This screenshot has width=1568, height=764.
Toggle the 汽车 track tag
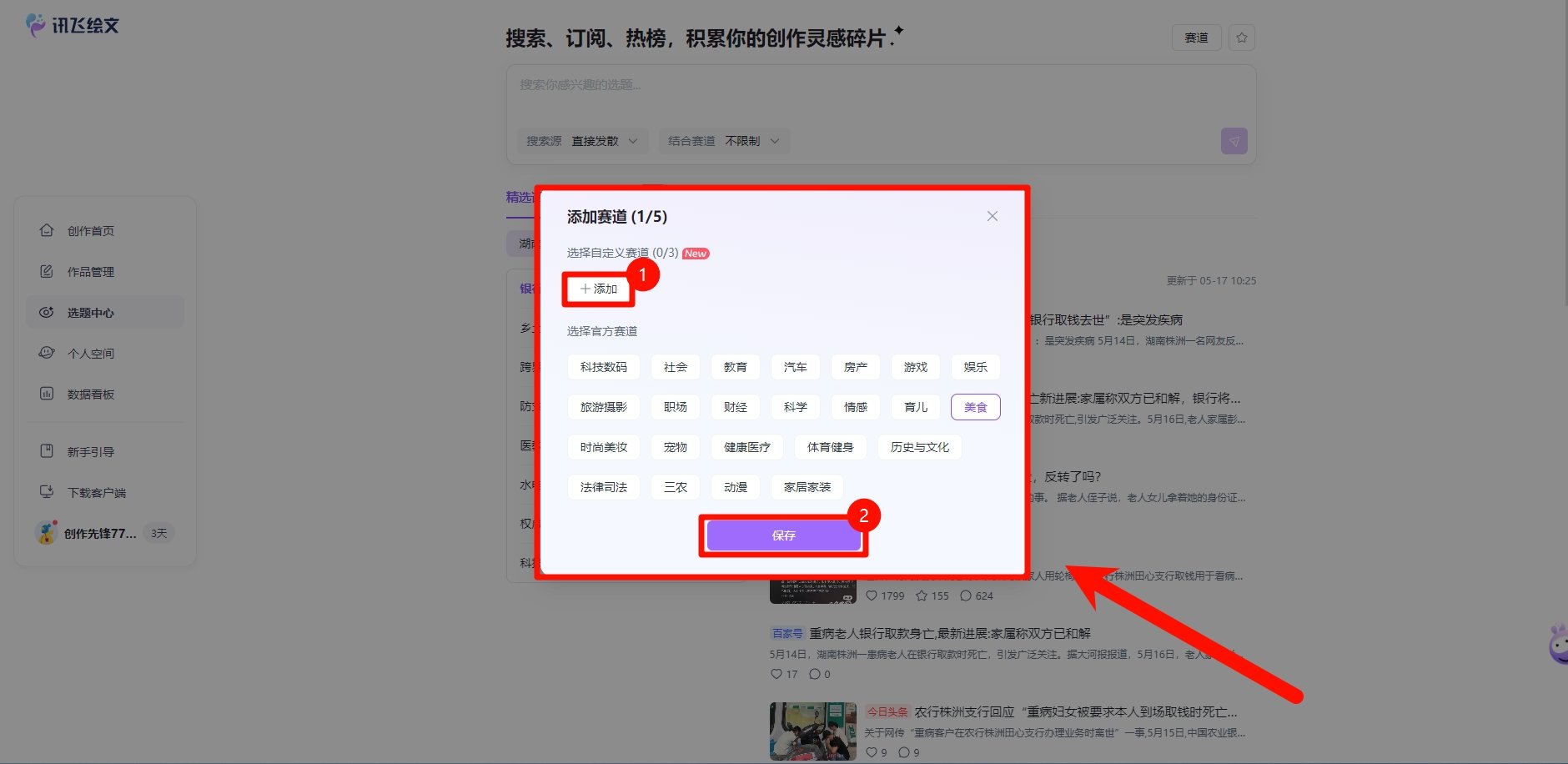coord(796,367)
